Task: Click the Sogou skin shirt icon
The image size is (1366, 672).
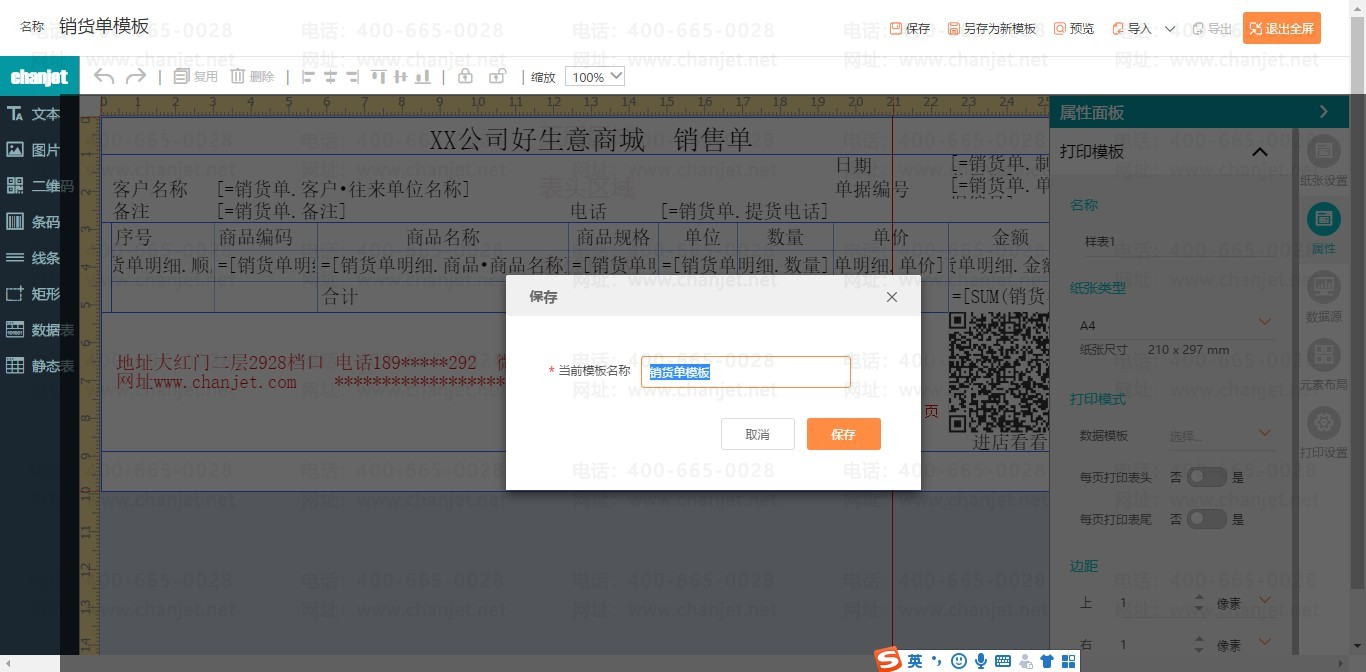Action: click(x=1047, y=661)
